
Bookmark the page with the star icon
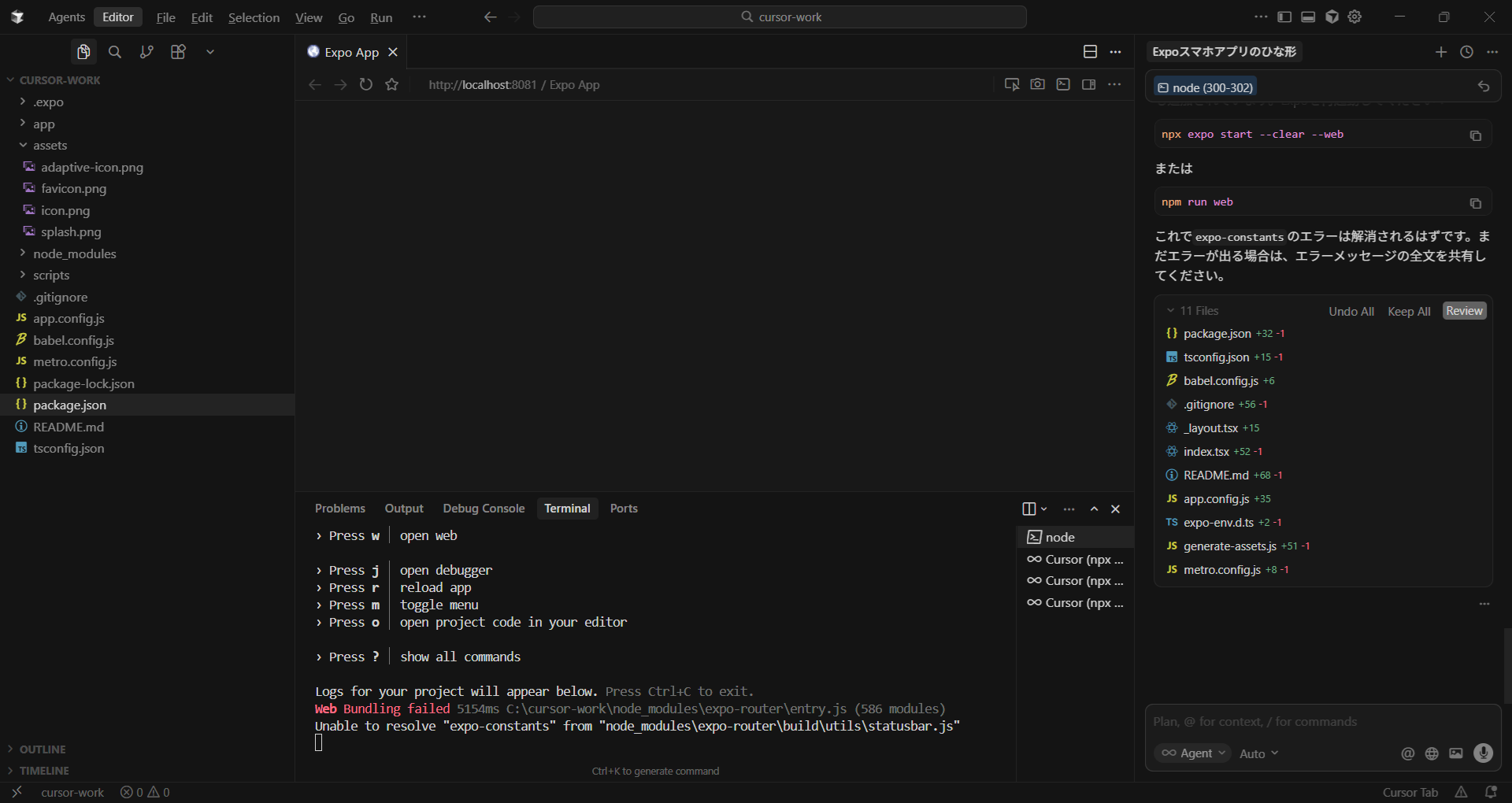coord(392,84)
